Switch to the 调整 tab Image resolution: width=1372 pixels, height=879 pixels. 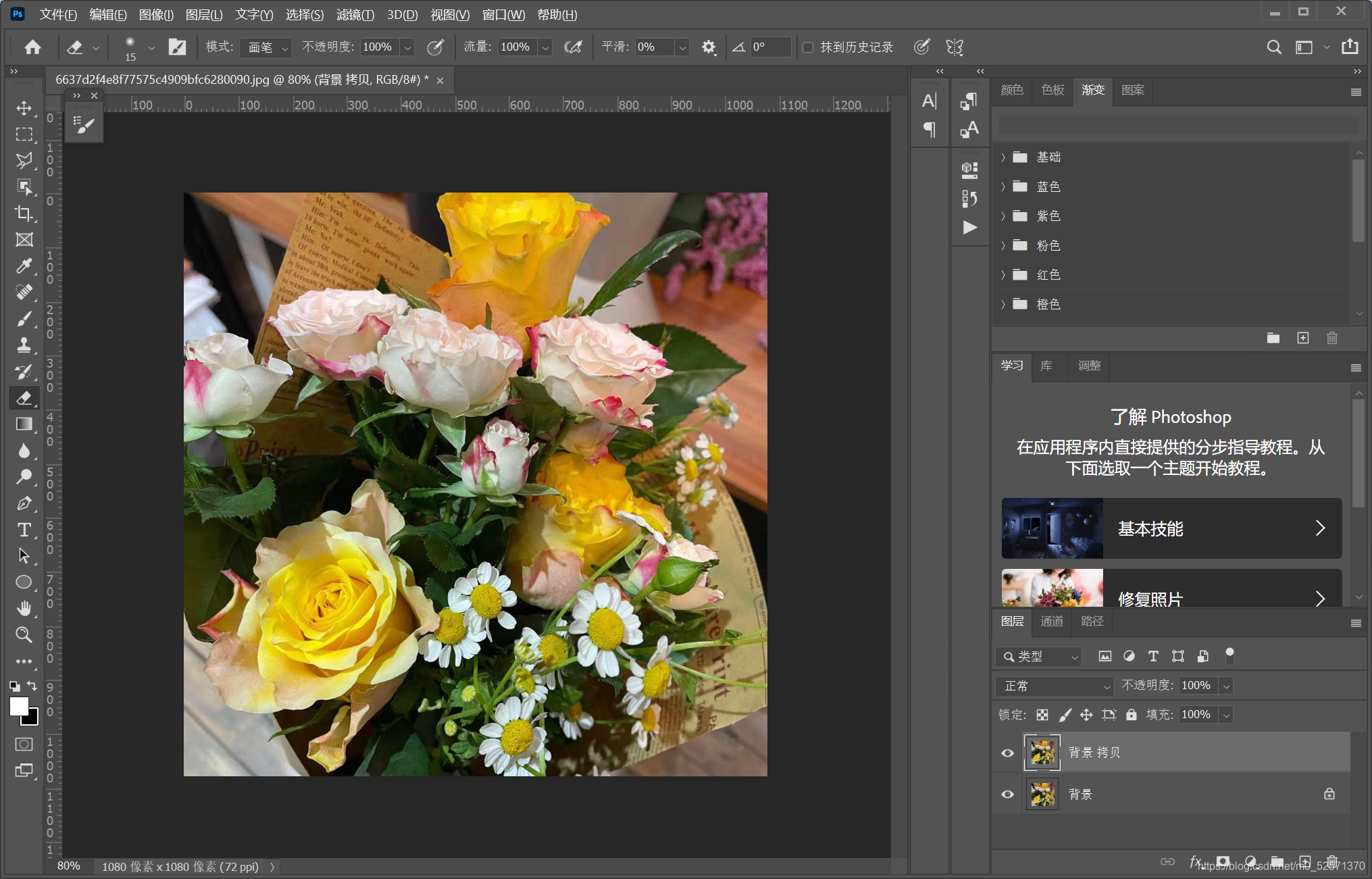click(x=1089, y=366)
